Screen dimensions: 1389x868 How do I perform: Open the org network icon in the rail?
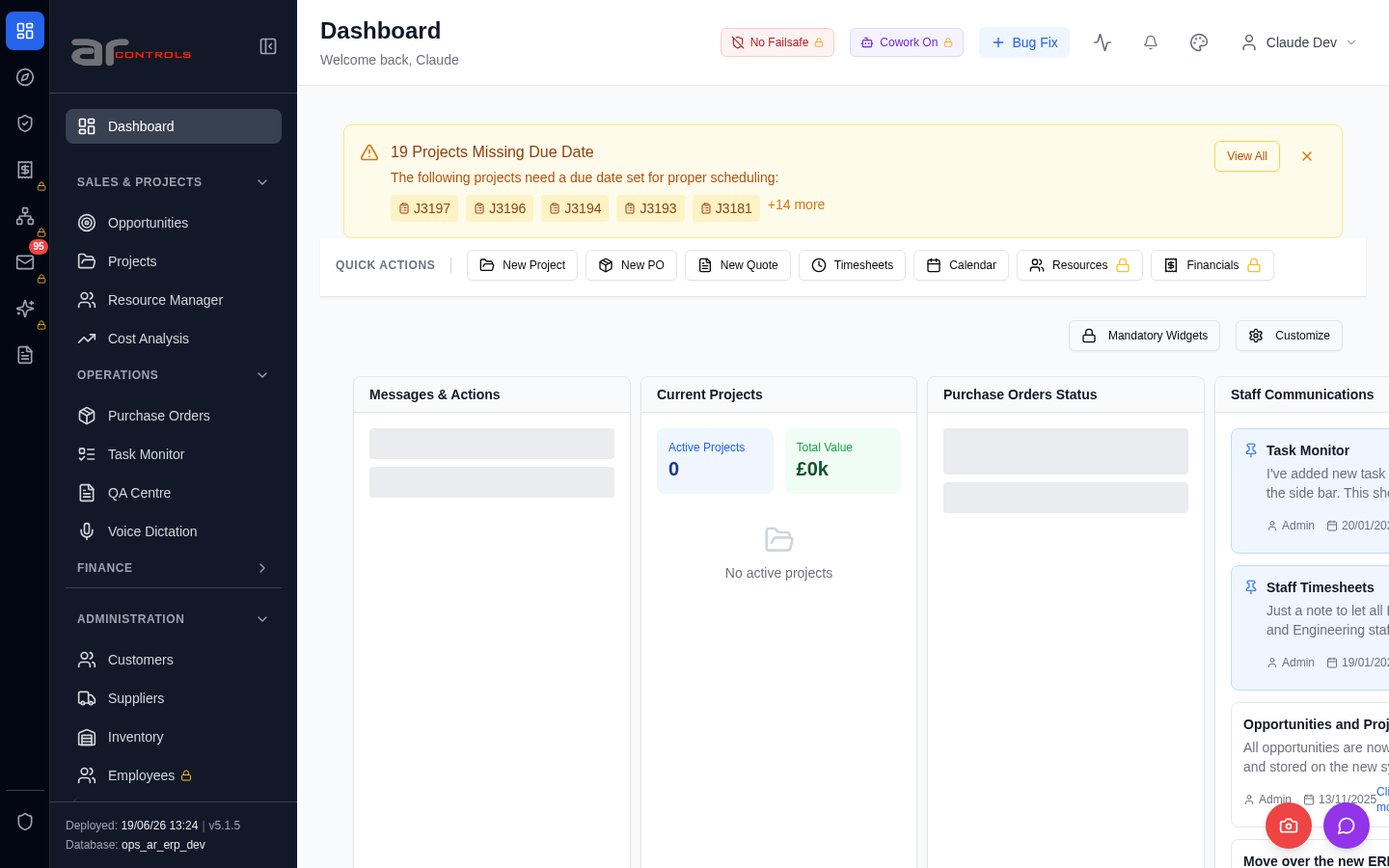point(25,216)
